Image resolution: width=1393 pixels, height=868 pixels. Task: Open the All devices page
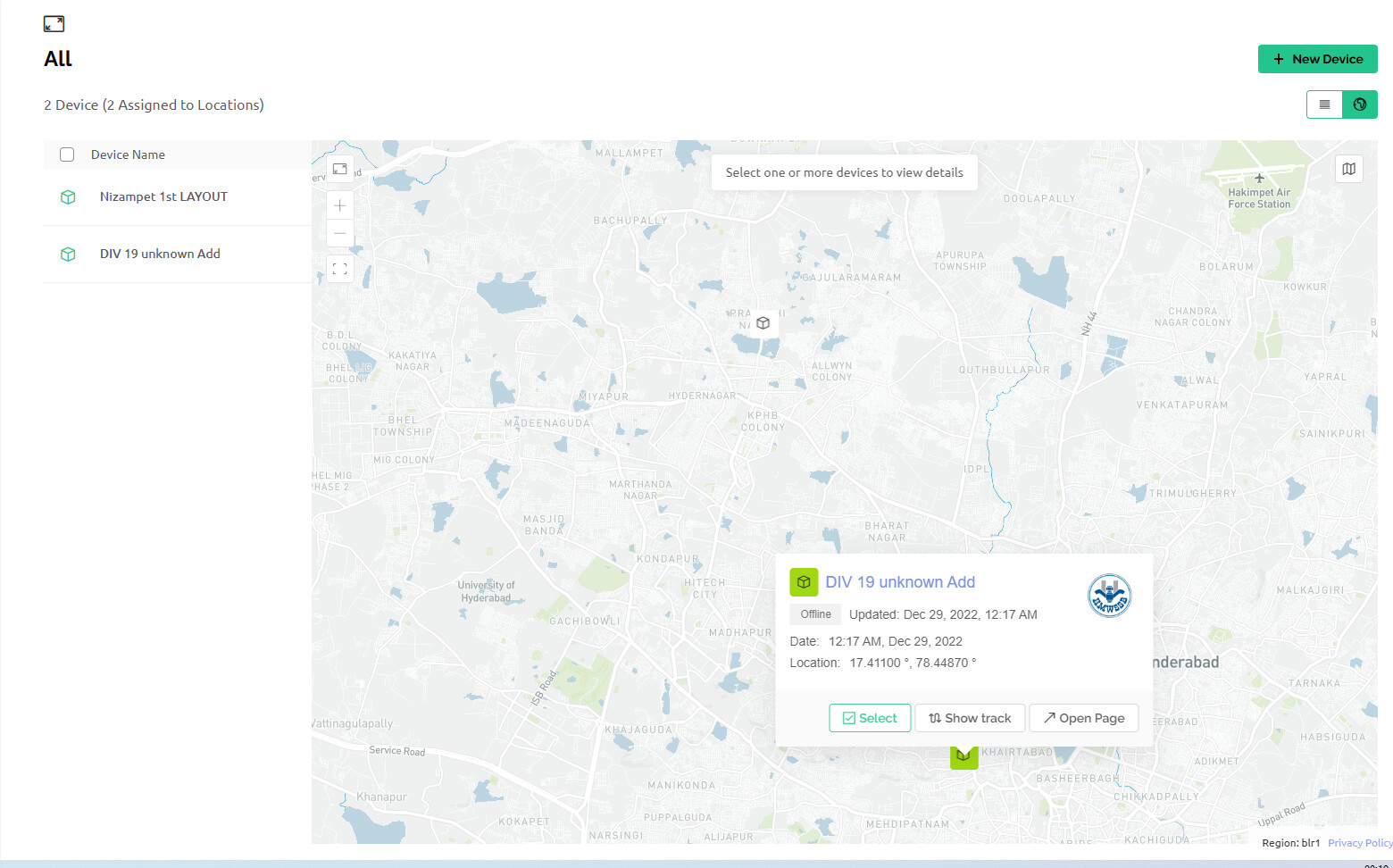click(x=57, y=58)
